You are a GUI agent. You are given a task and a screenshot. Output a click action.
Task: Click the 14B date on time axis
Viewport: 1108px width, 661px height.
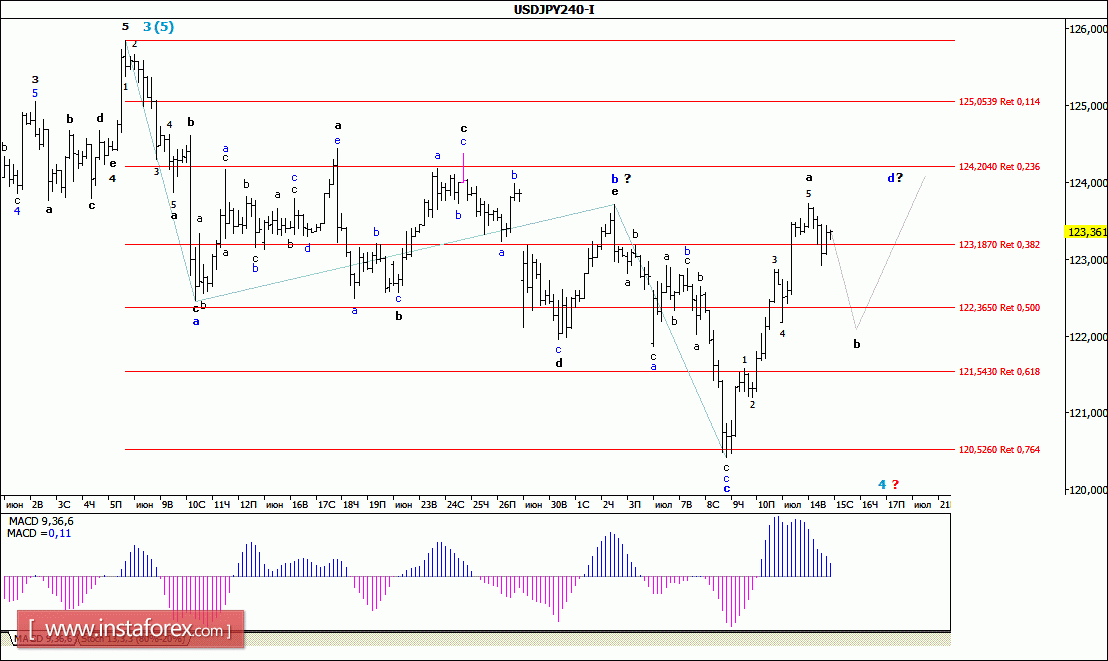[818, 505]
